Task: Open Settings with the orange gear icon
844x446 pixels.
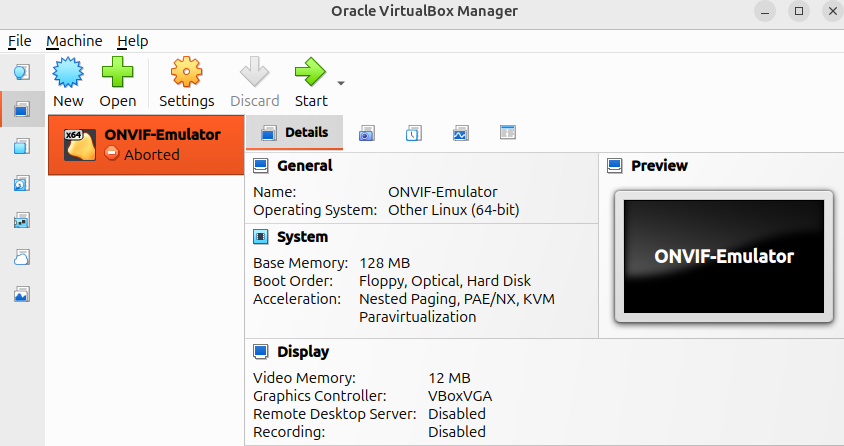Action: [186, 74]
